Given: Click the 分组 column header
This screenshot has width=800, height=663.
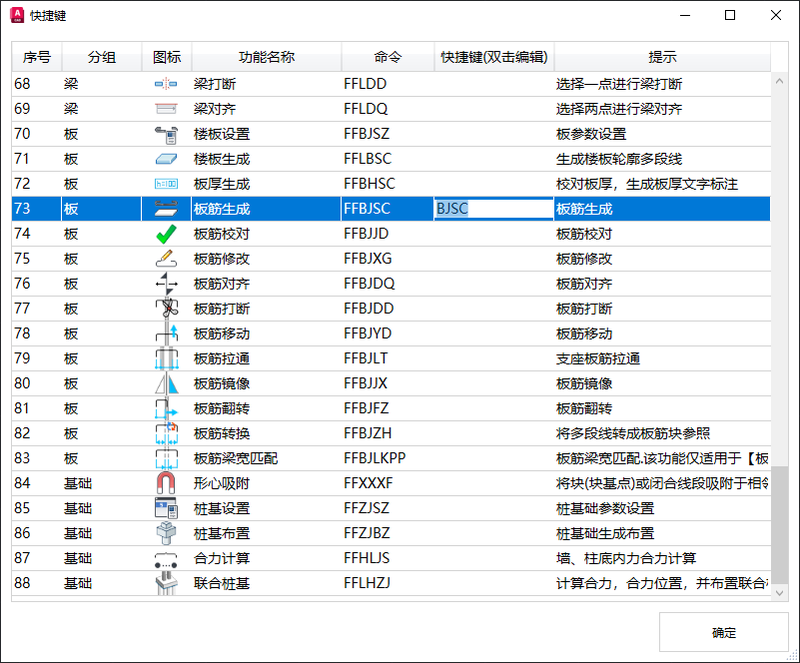Looking at the screenshot, I should click(102, 57).
